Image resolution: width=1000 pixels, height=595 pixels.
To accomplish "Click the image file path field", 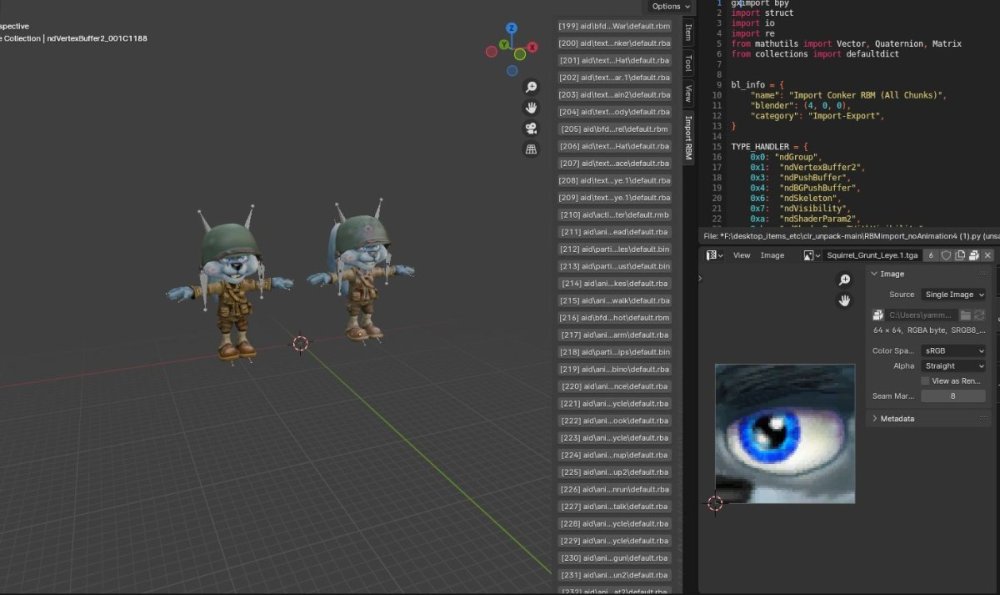I will [x=922, y=315].
